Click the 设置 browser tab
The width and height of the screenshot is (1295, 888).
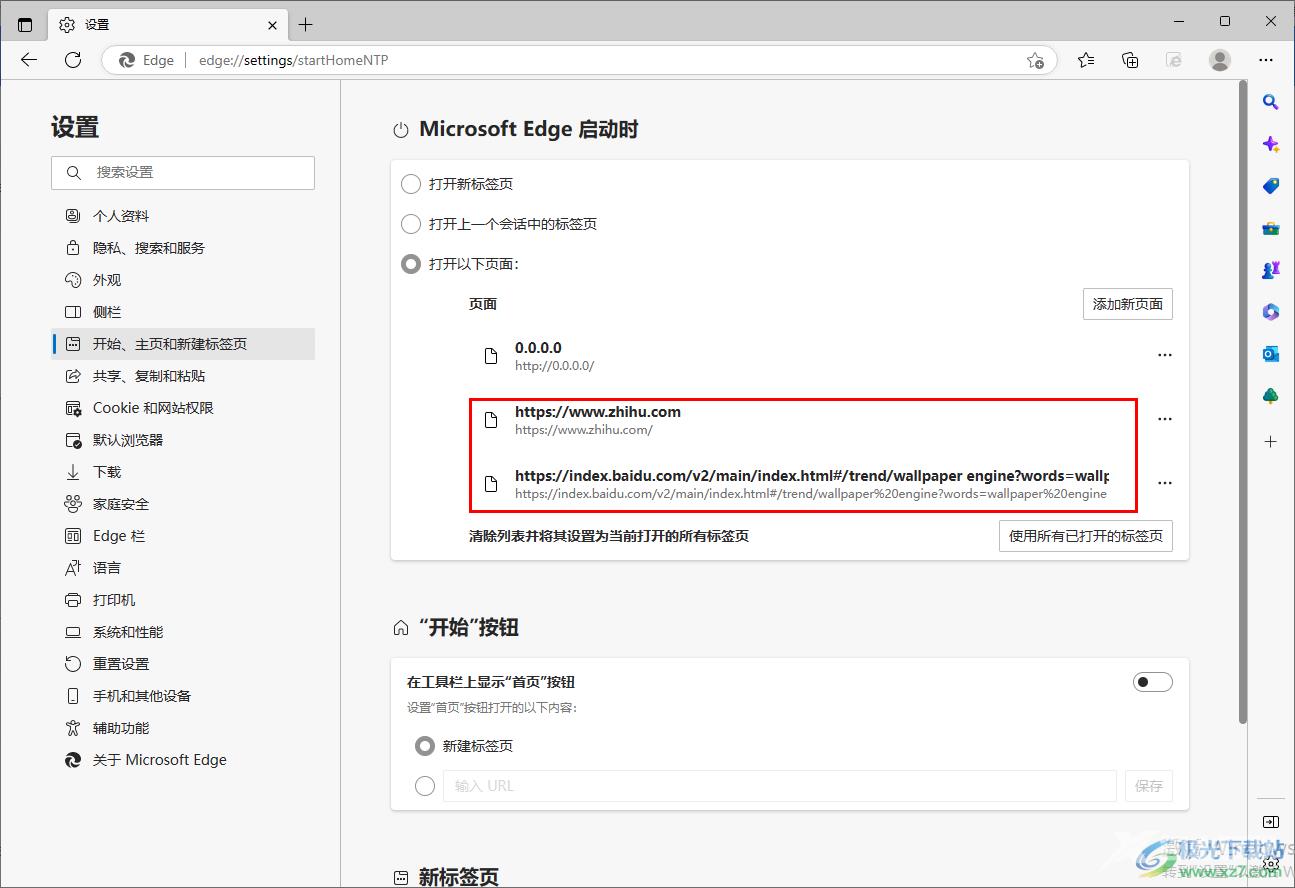tap(168, 24)
